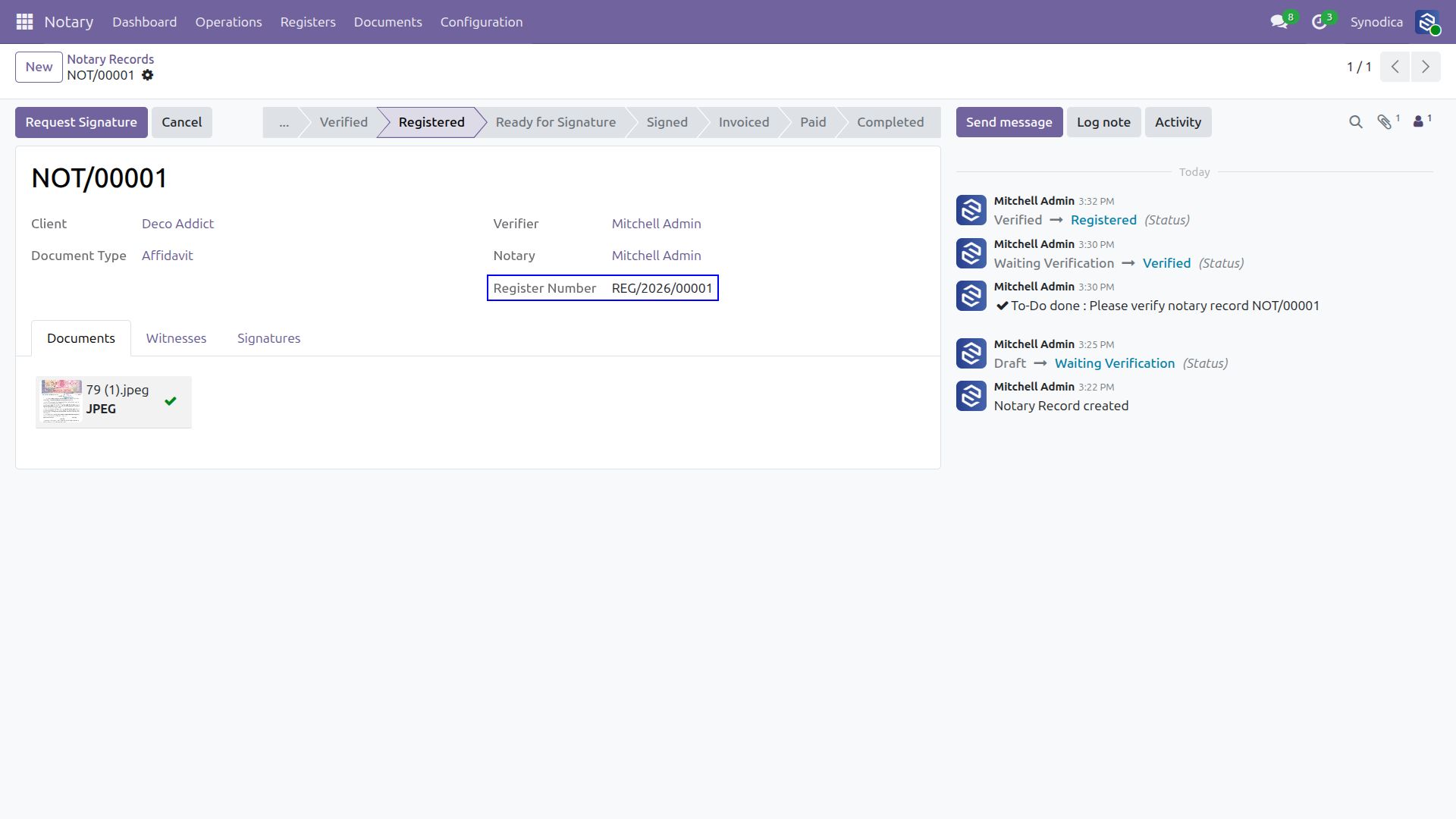Image resolution: width=1456 pixels, height=819 pixels.
Task: Open the Operations menu
Action: pos(228,22)
